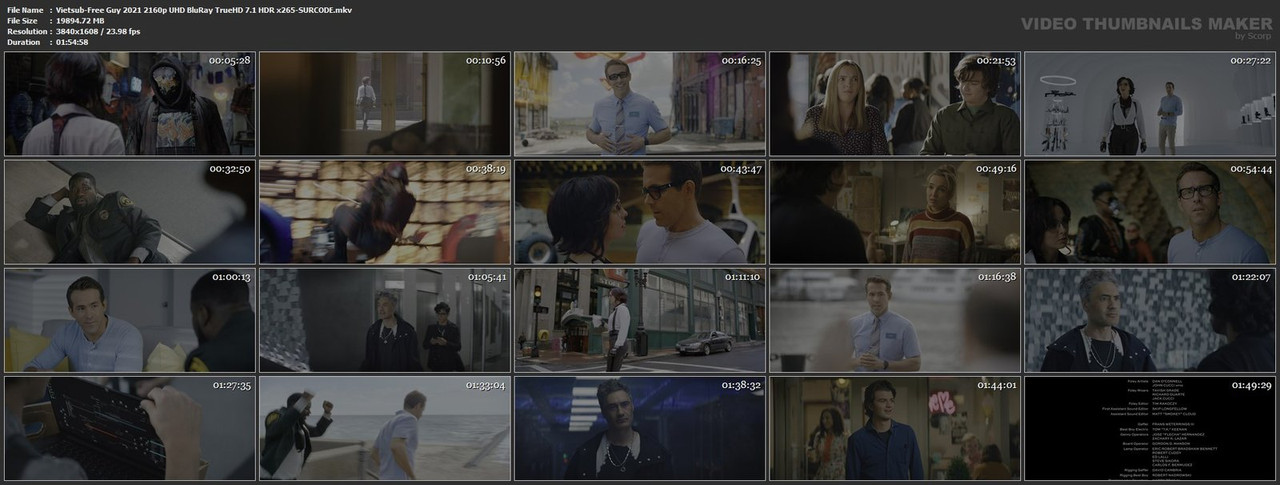1280x485 pixels.
Task: Select the credits frame at 01:49:29
Action: pos(1150,428)
